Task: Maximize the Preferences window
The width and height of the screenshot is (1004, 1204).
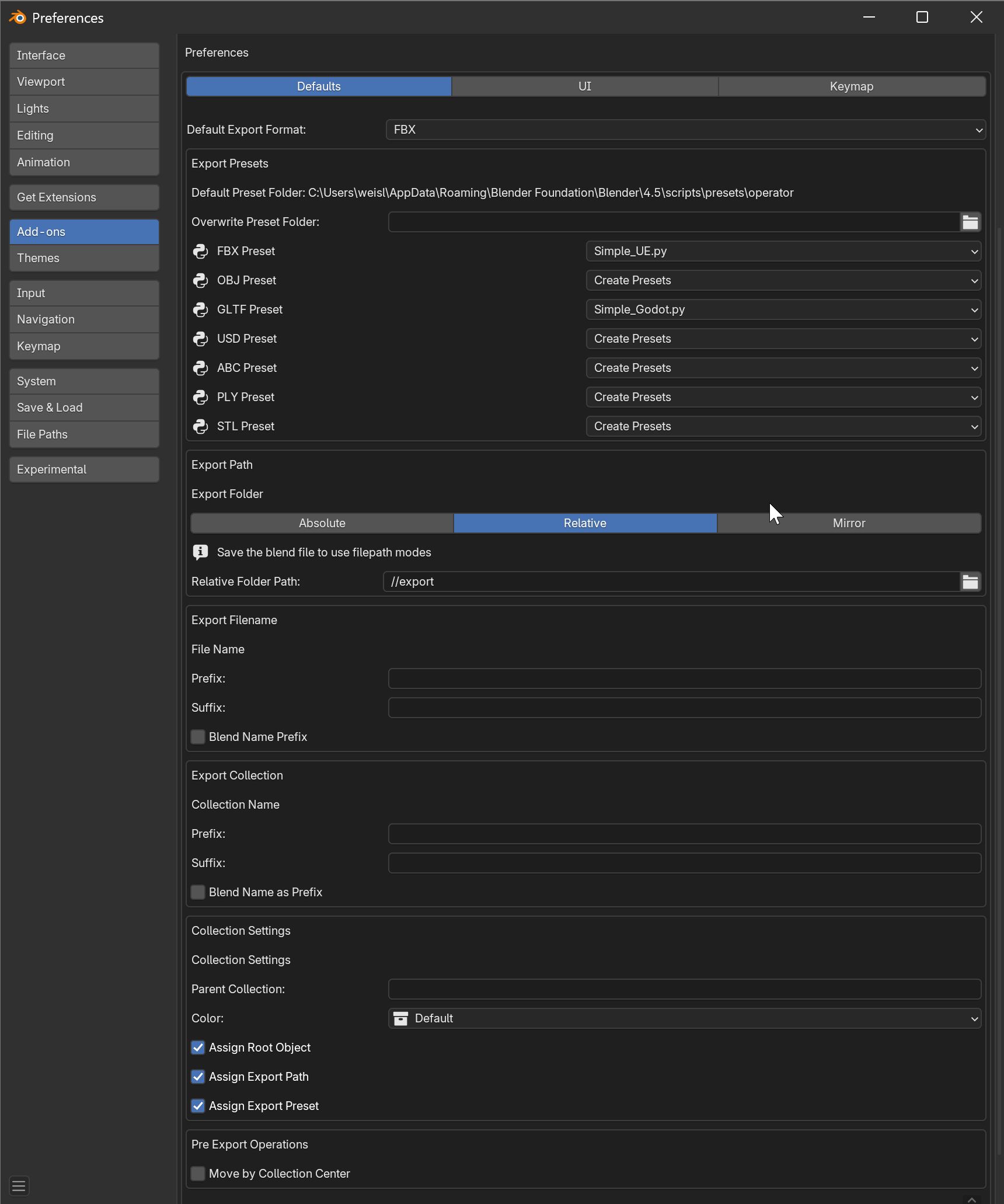Action: click(922, 18)
